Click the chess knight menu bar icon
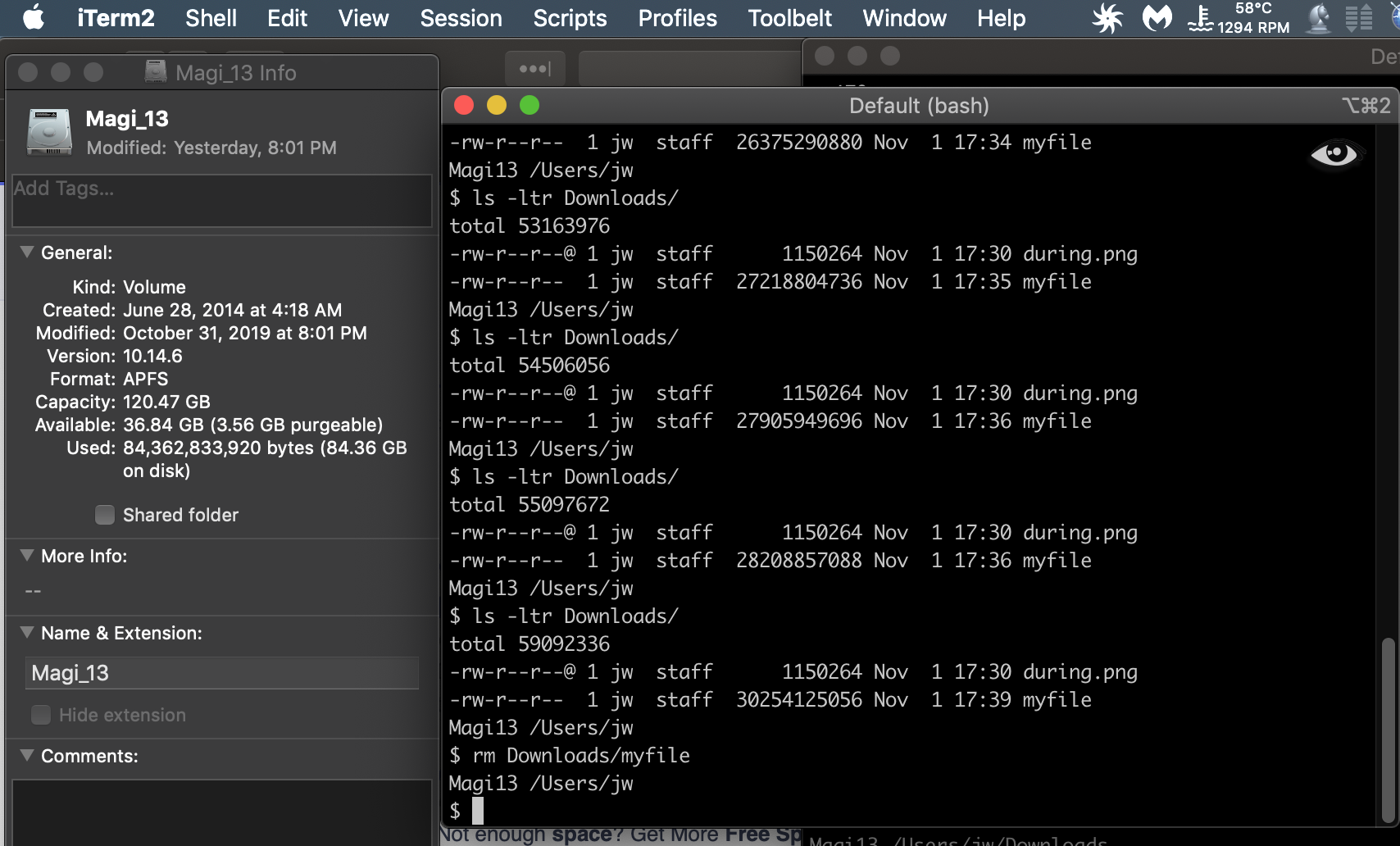1400x846 pixels. point(1318,18)
